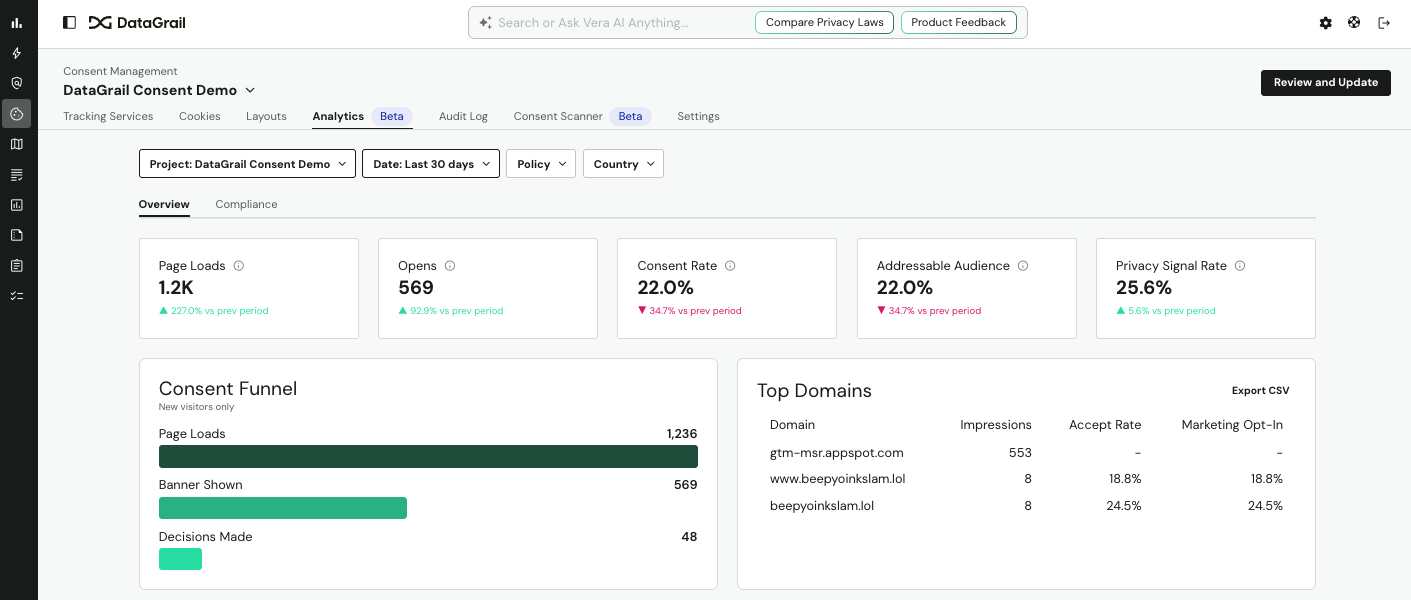Click the 227.0% vs prev period text
Screen dimensions: 1411x600
(221, 311)
